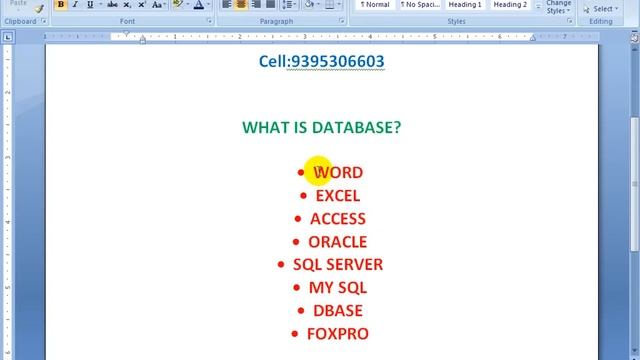Click ACCESS bullet item
This screenshot has height=360, width=640.
[338, 219]
